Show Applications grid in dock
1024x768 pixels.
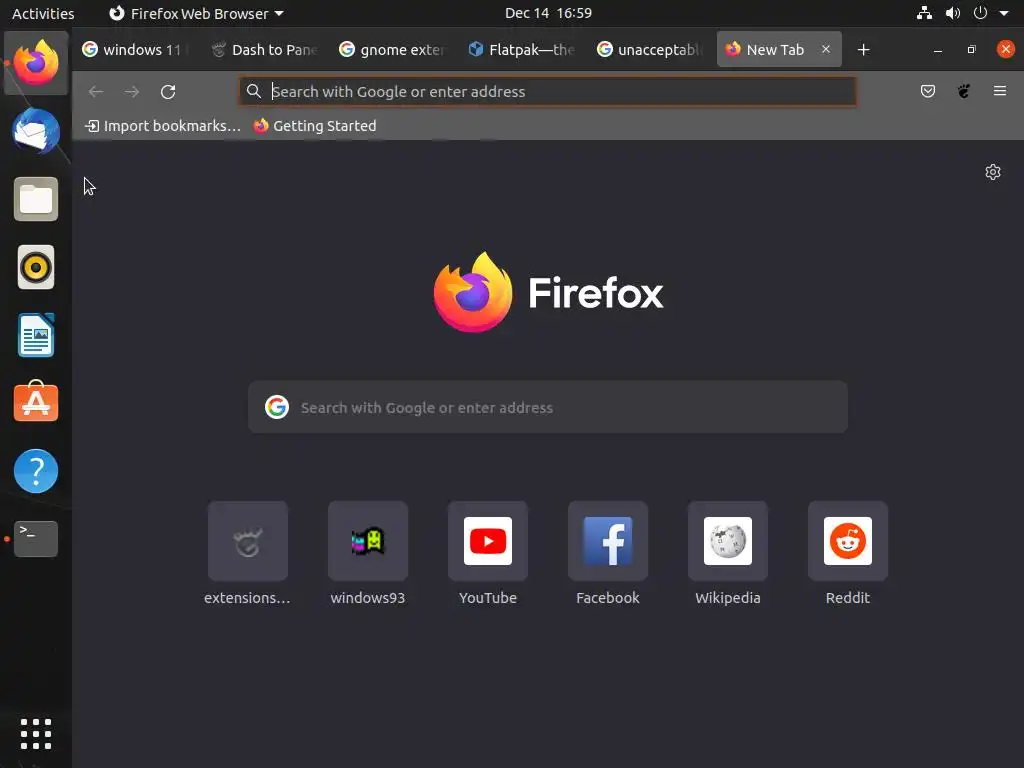[36, 734]
